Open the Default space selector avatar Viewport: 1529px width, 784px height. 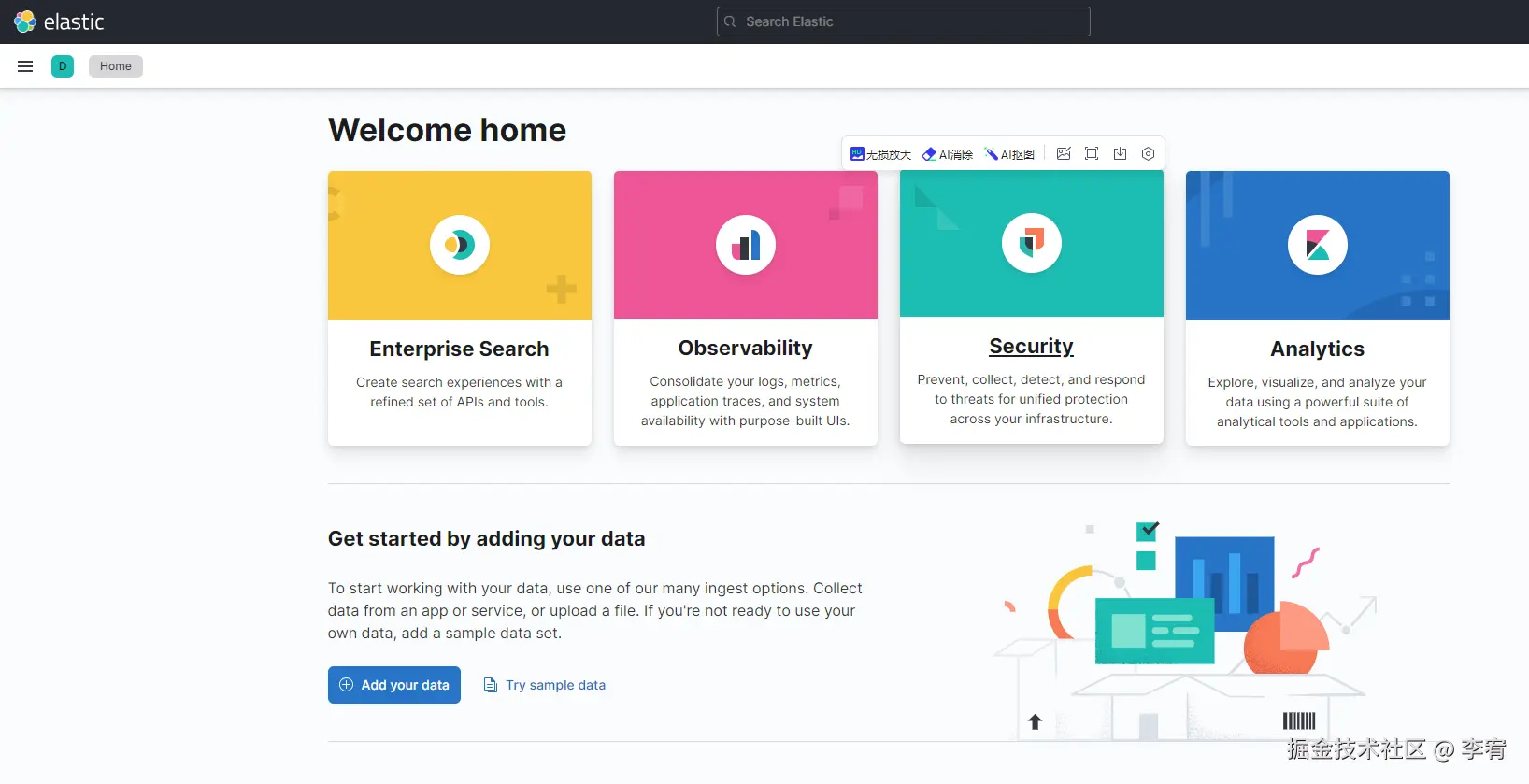click(63, 66)
